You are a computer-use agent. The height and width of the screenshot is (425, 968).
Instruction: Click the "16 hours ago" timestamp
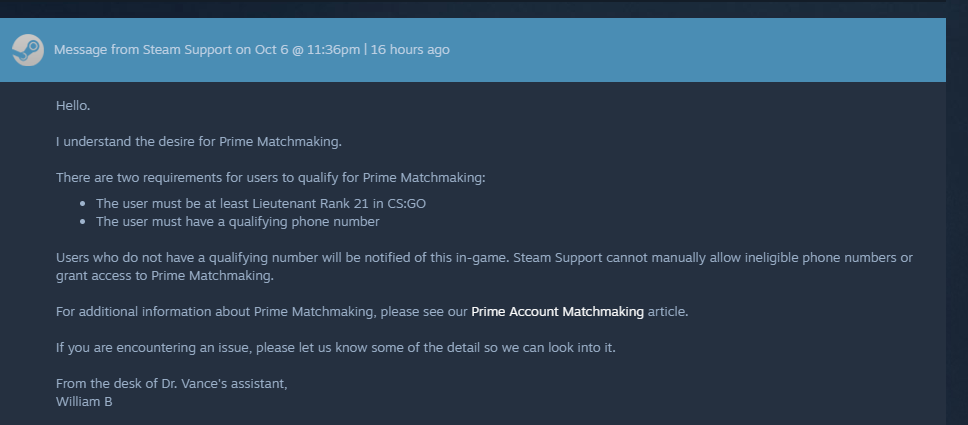pyautogui.click(x=410, y=49)
